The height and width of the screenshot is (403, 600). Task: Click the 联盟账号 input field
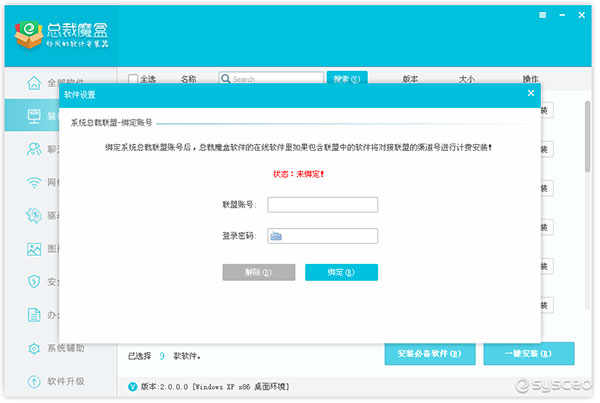click(323, 205)
